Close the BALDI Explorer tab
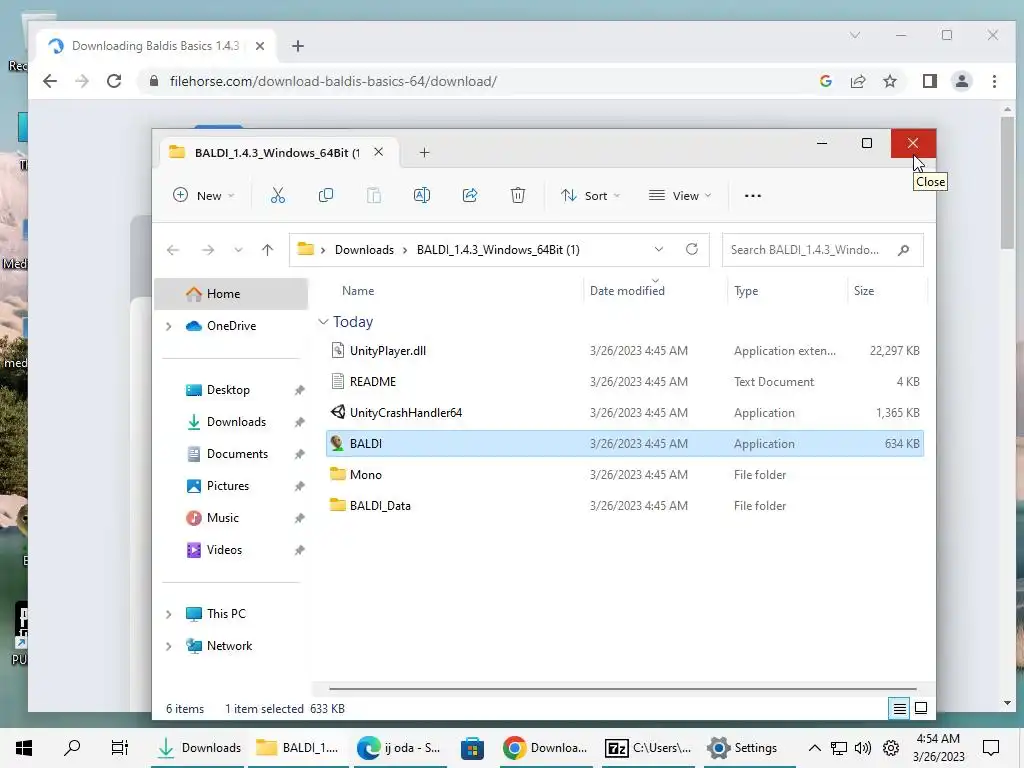 (378, 152)
